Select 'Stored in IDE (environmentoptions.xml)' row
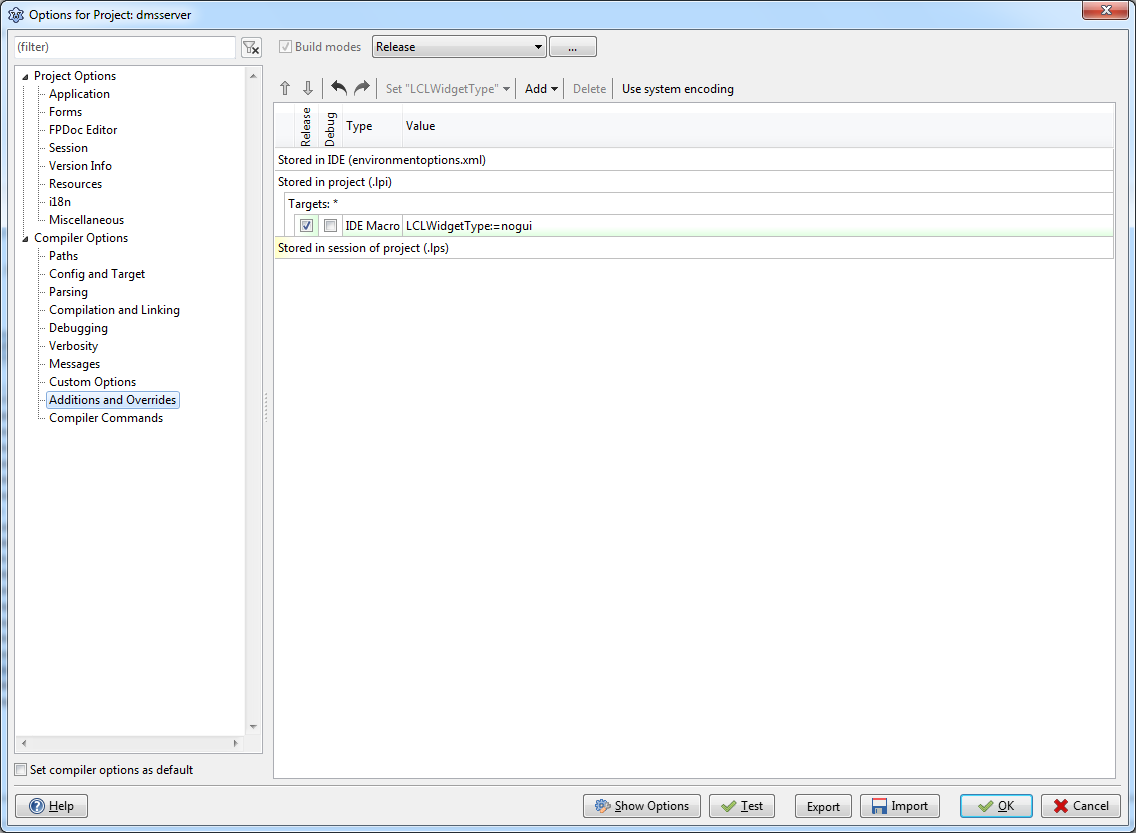 693,159
